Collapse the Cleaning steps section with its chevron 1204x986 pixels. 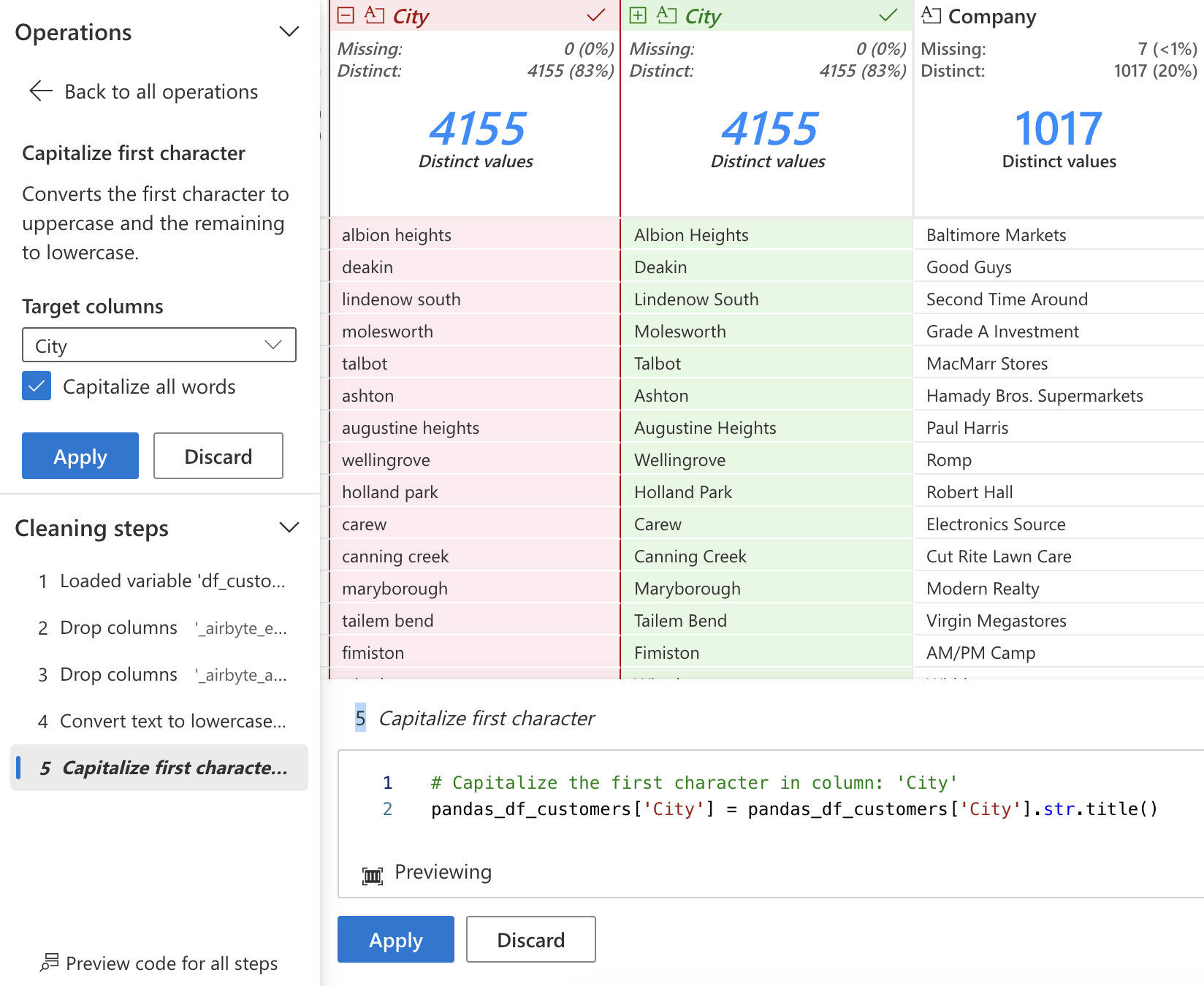(289, 527)
